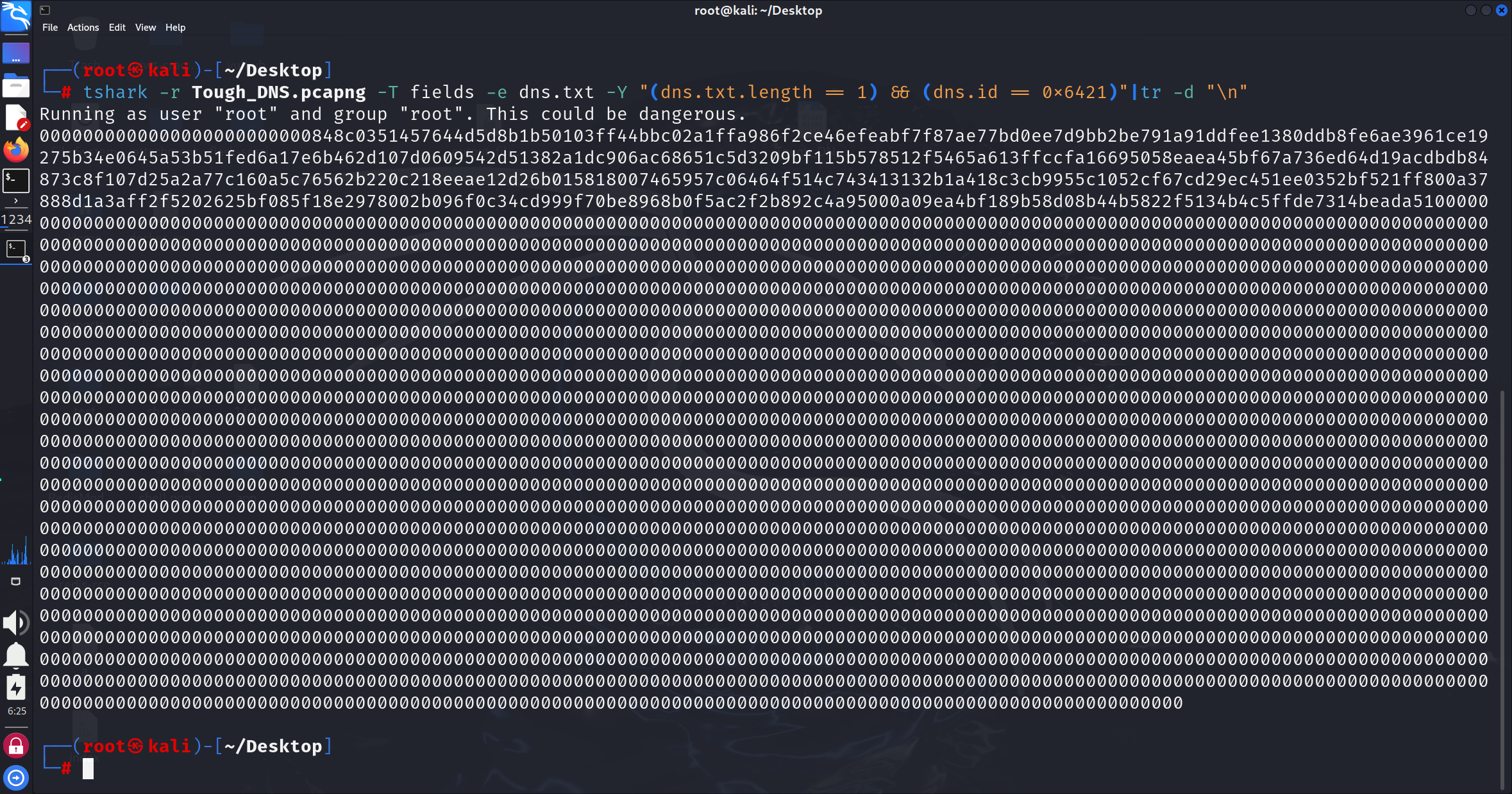Image resolution: width=1512 pixels, height=794 pixels.
Task: Open the volume speaker icon
Action: tap(15, 622)
